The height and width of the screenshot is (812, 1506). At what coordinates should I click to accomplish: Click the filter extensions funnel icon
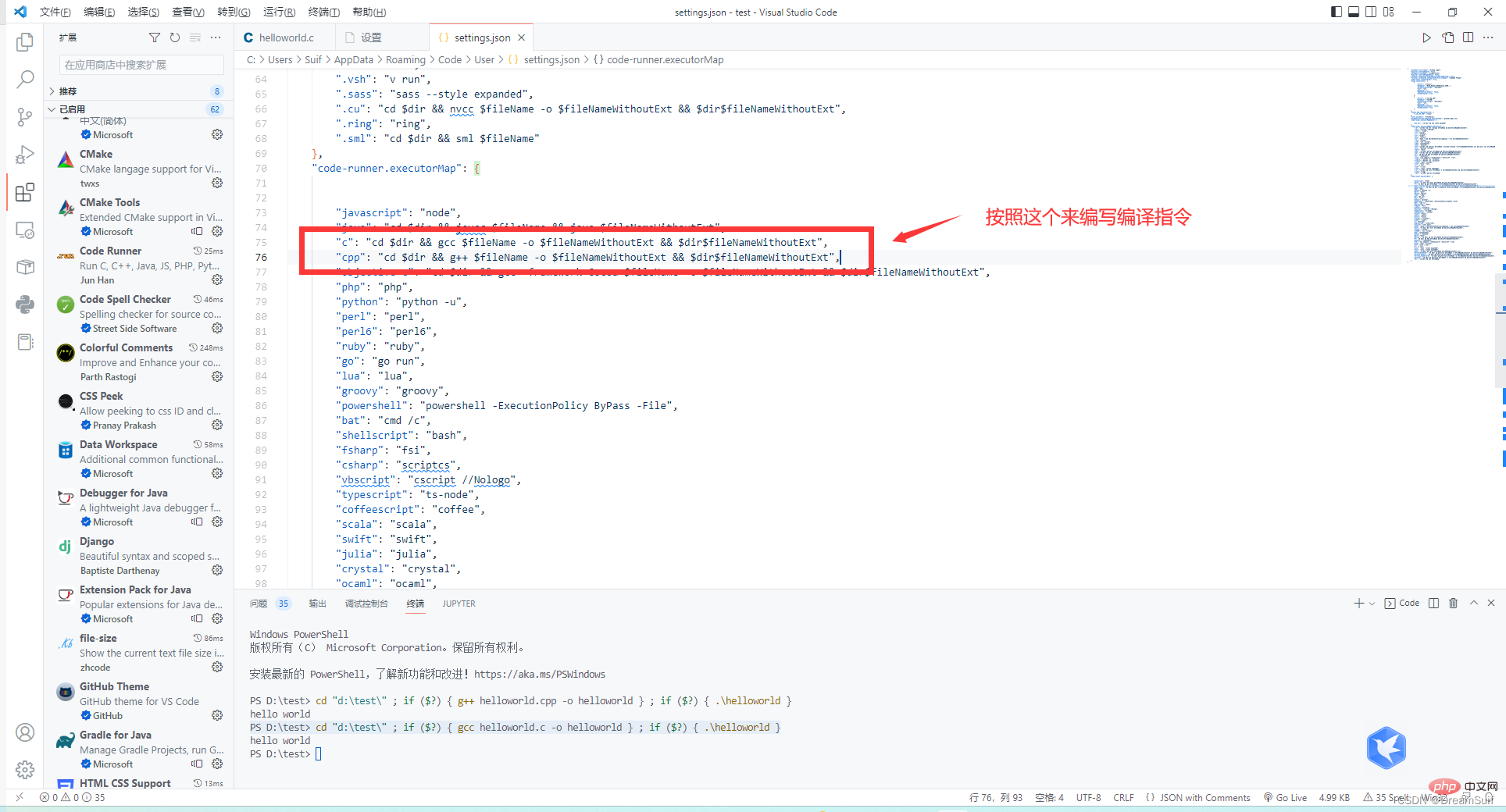point(155,37)
